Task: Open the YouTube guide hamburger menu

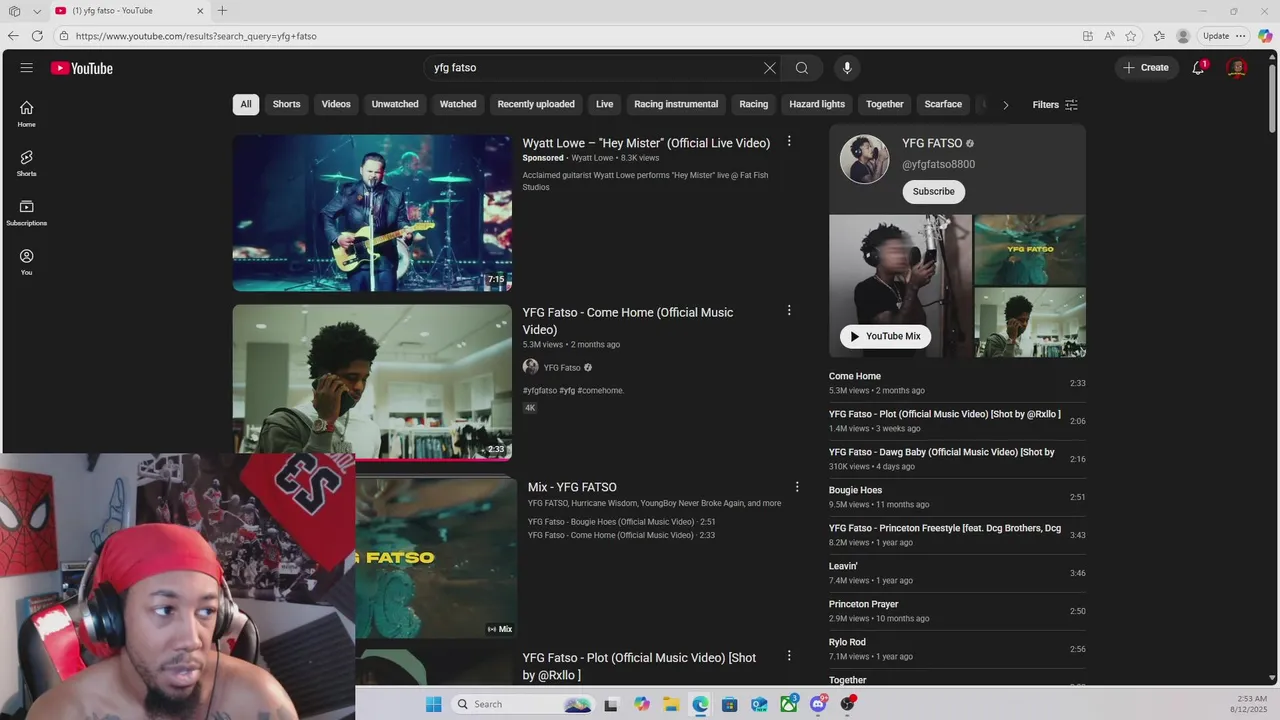Action: 26,68
